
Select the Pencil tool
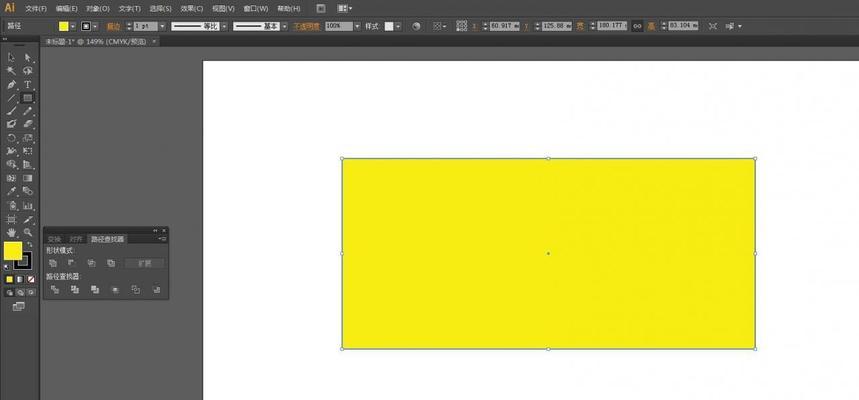(27, 111)
